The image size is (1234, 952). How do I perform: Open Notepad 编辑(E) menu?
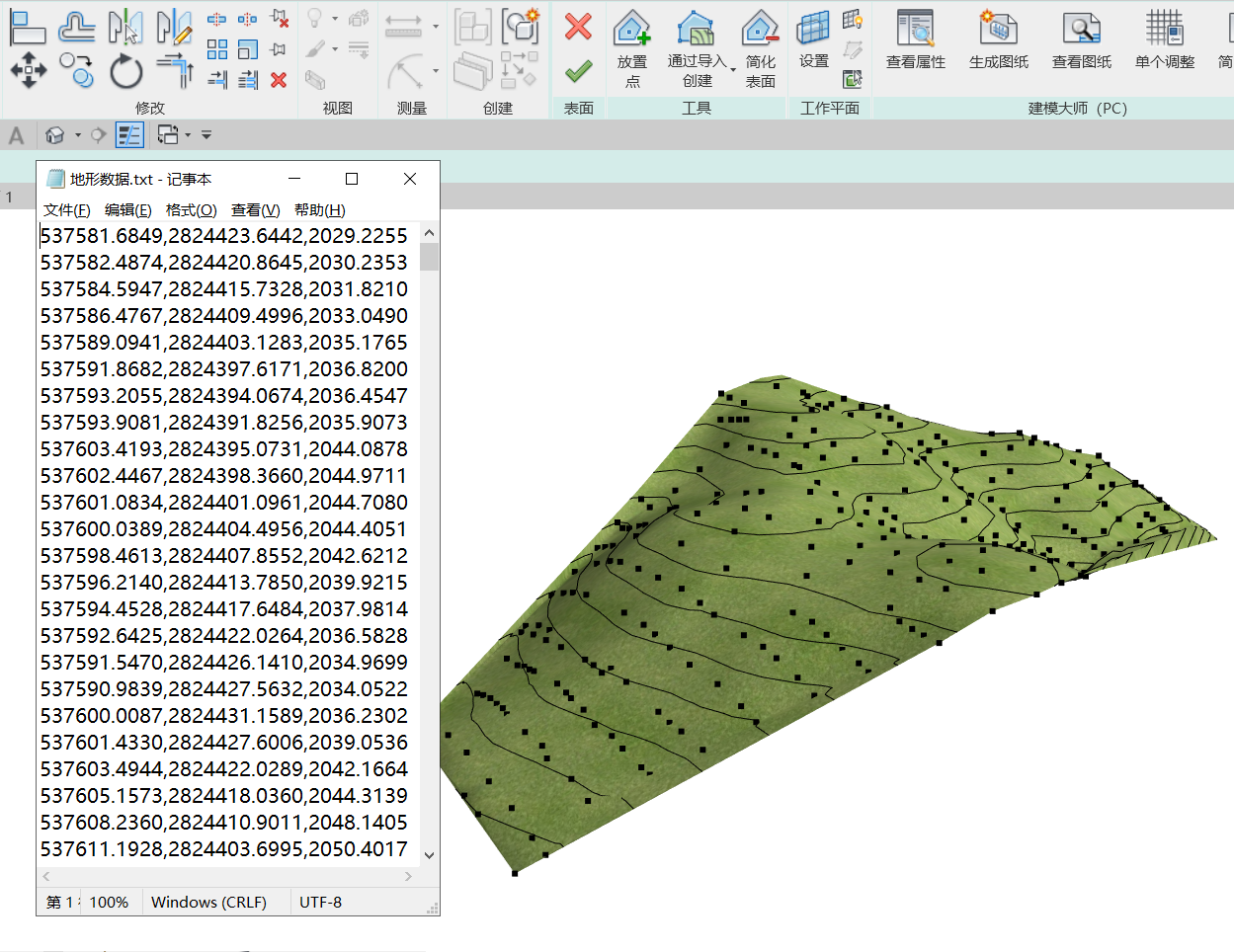click(128, 210)
